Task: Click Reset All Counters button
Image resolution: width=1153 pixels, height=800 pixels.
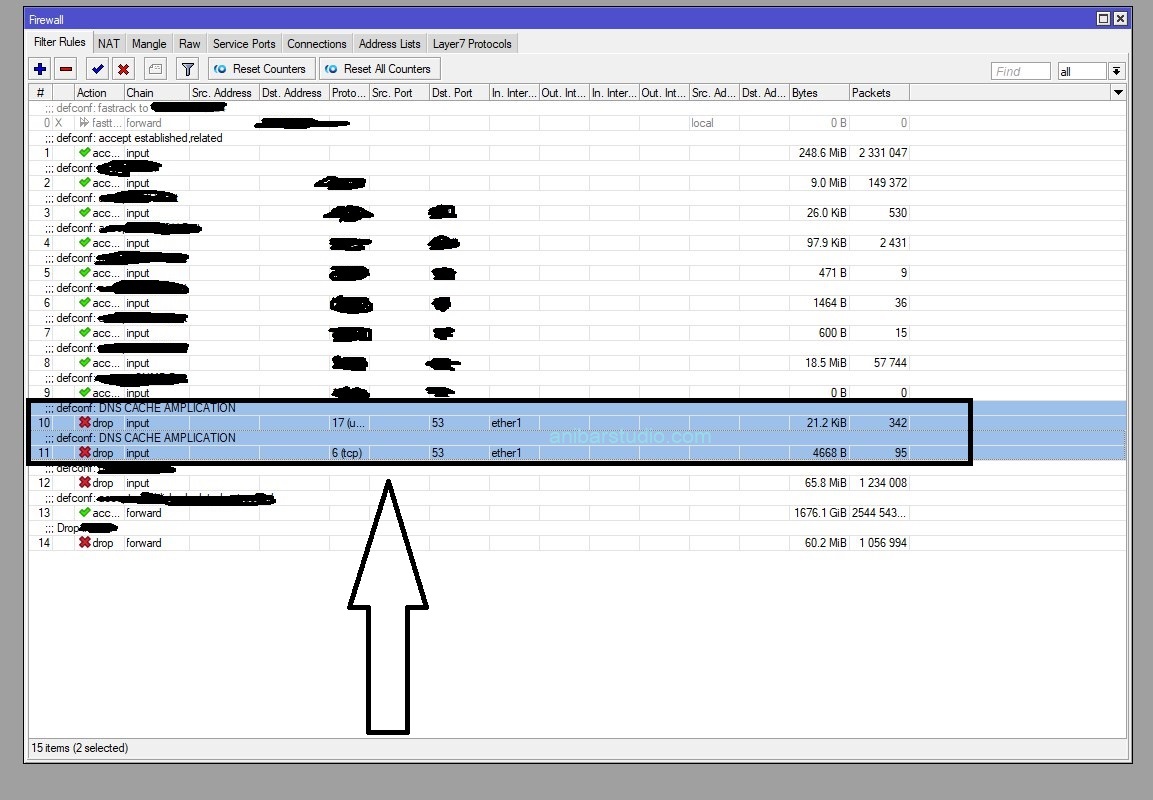Action: 379,69
